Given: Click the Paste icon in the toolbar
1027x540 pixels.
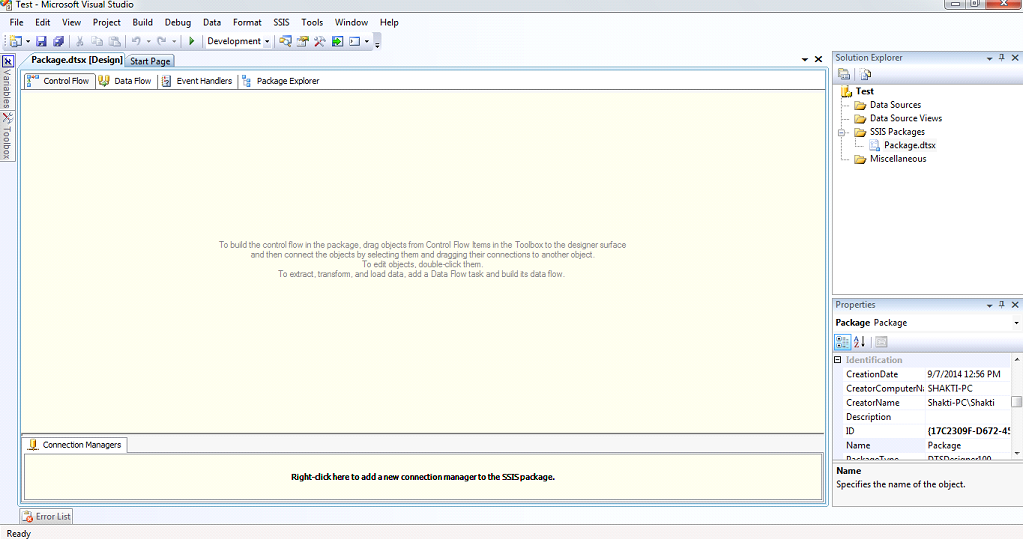Looking at the screenshot, I should [115, 41].
